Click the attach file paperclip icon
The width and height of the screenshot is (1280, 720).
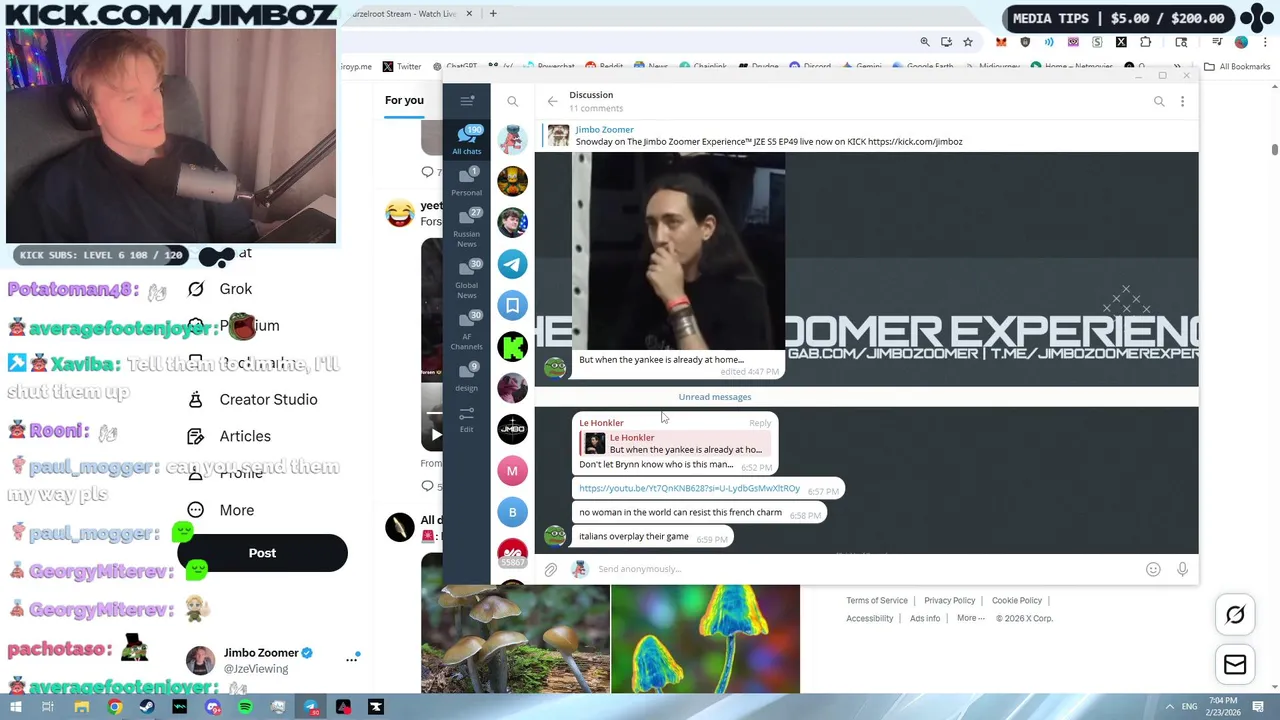coord(550,569)
